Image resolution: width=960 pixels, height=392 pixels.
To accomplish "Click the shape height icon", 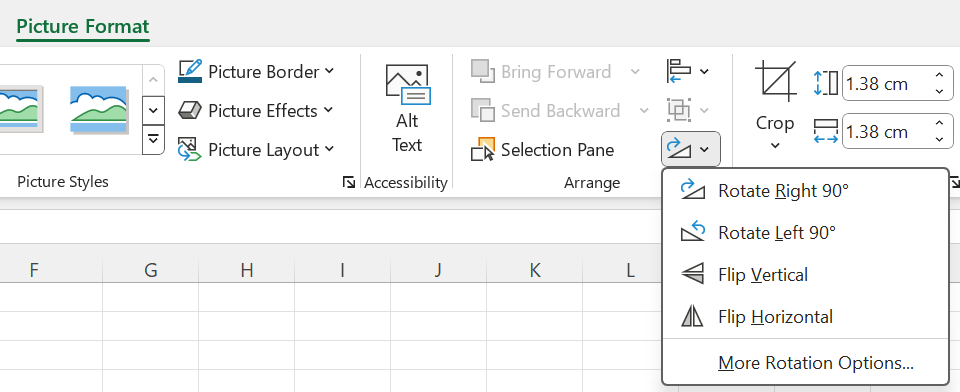I will pos(825,83).
